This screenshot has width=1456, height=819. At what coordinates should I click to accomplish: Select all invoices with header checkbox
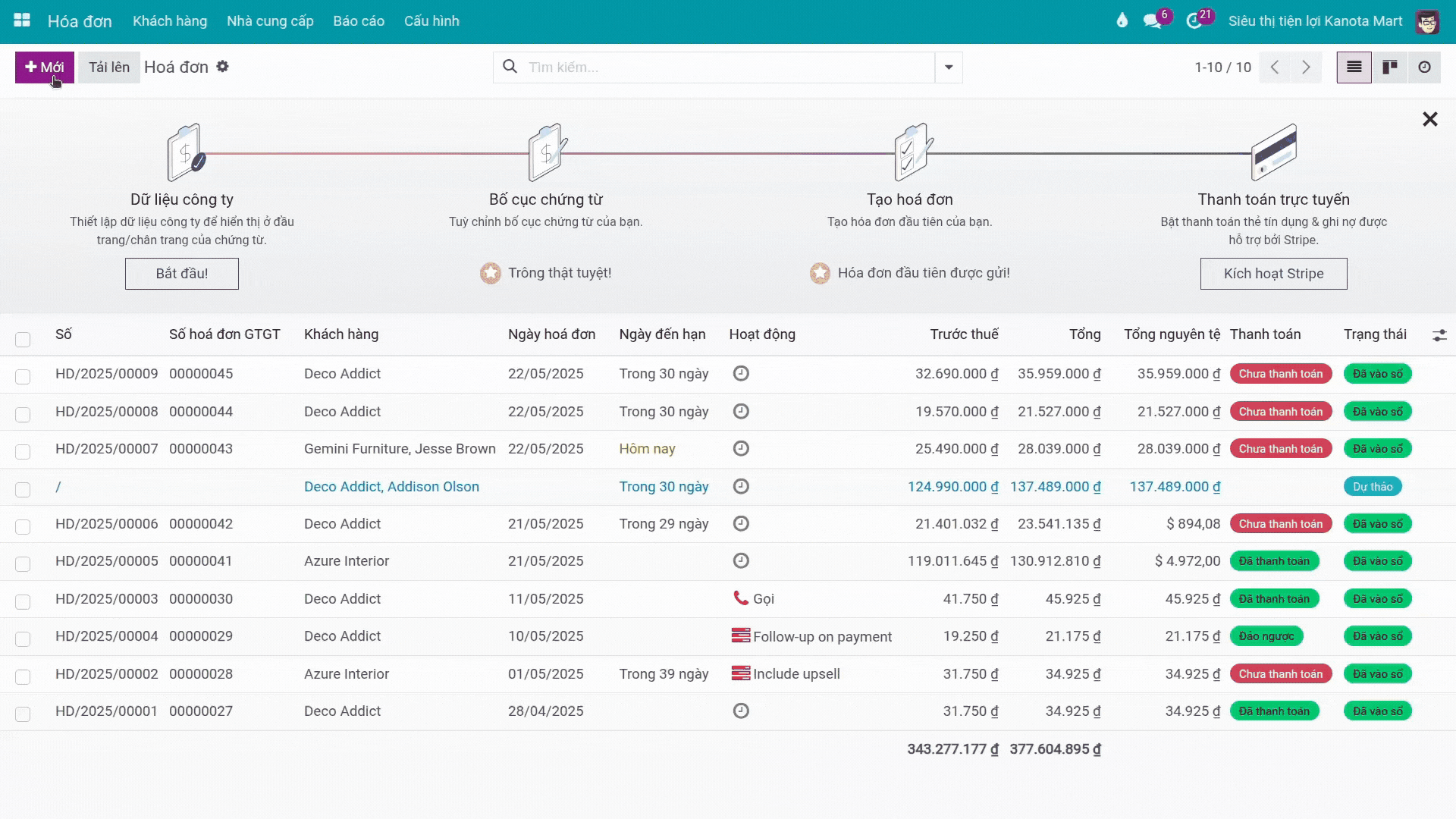click(x=23, y=339)
